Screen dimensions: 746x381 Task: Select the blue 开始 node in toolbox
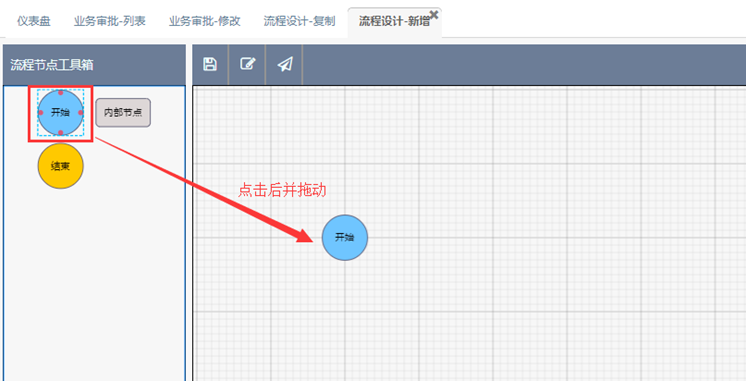pyautogui.click(x=60, y=113)
